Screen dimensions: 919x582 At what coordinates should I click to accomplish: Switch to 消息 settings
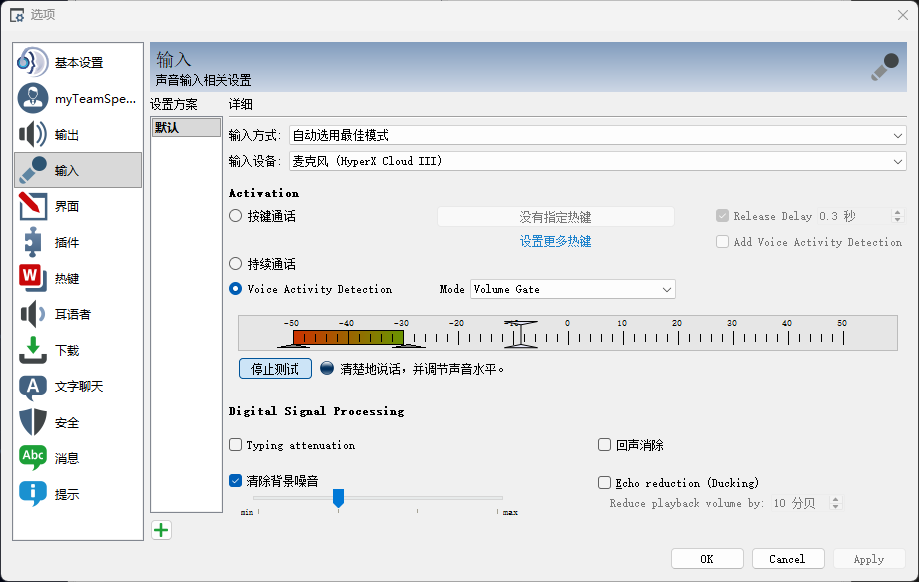(x=78, y=458)
